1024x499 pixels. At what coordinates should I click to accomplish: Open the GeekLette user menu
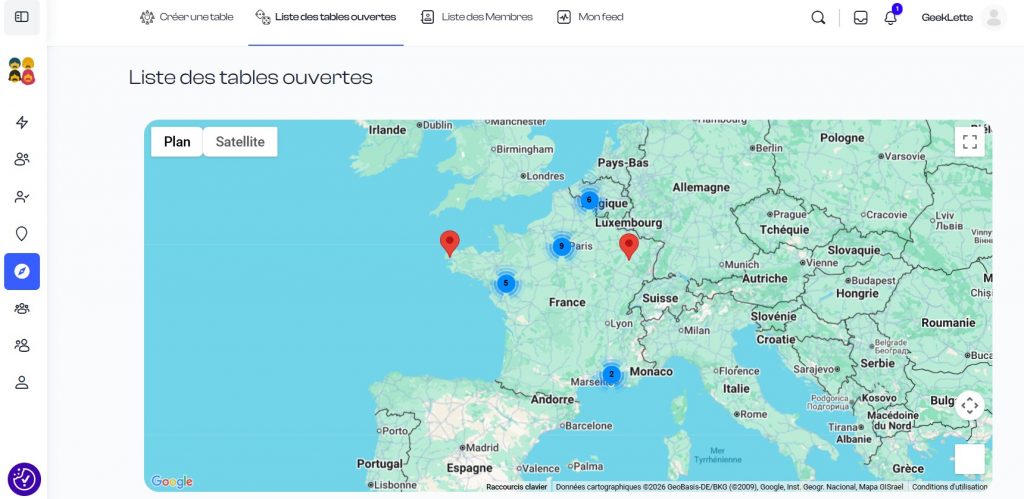tap(962, 17)
